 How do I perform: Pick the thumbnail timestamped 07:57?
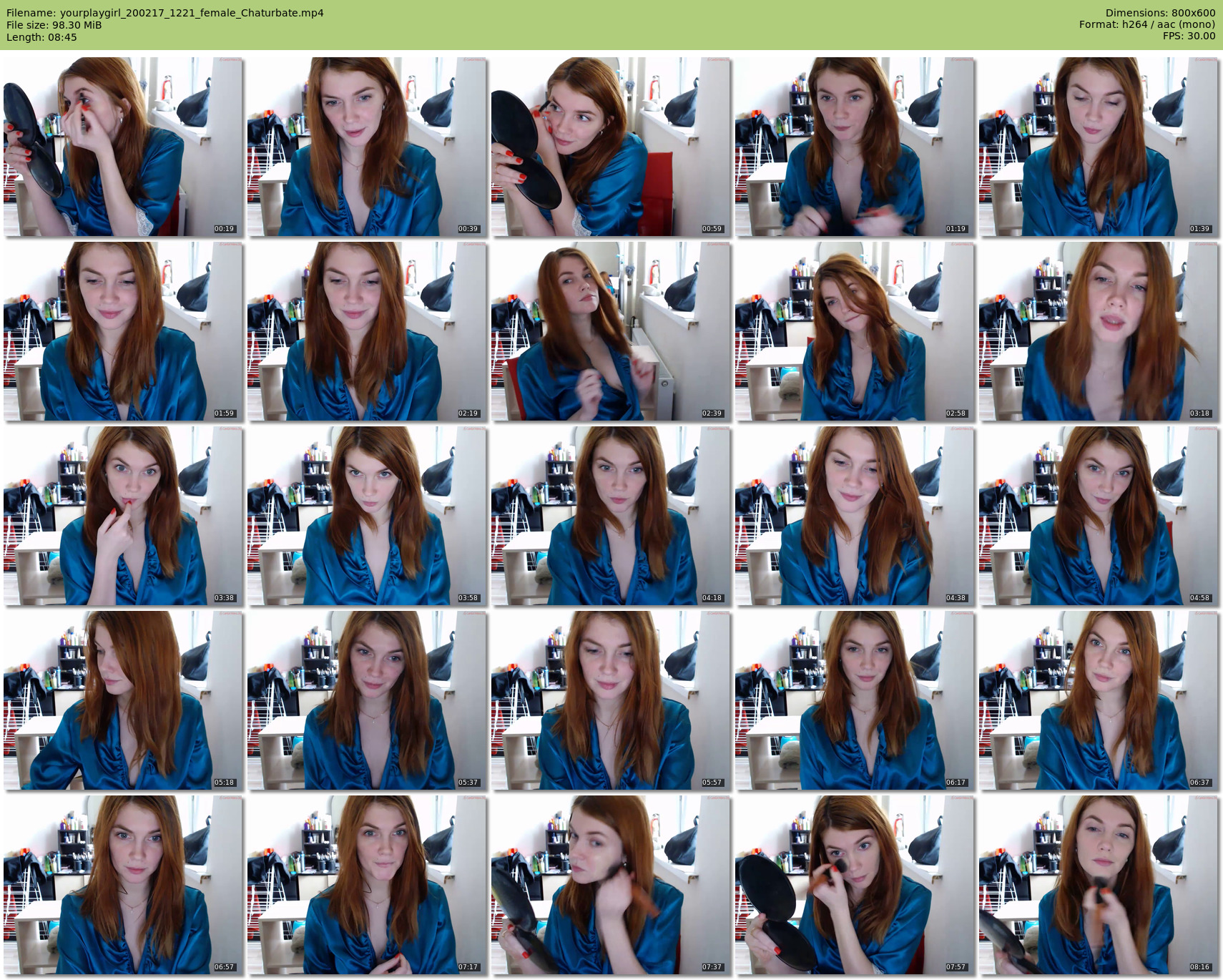click(855, 885)
